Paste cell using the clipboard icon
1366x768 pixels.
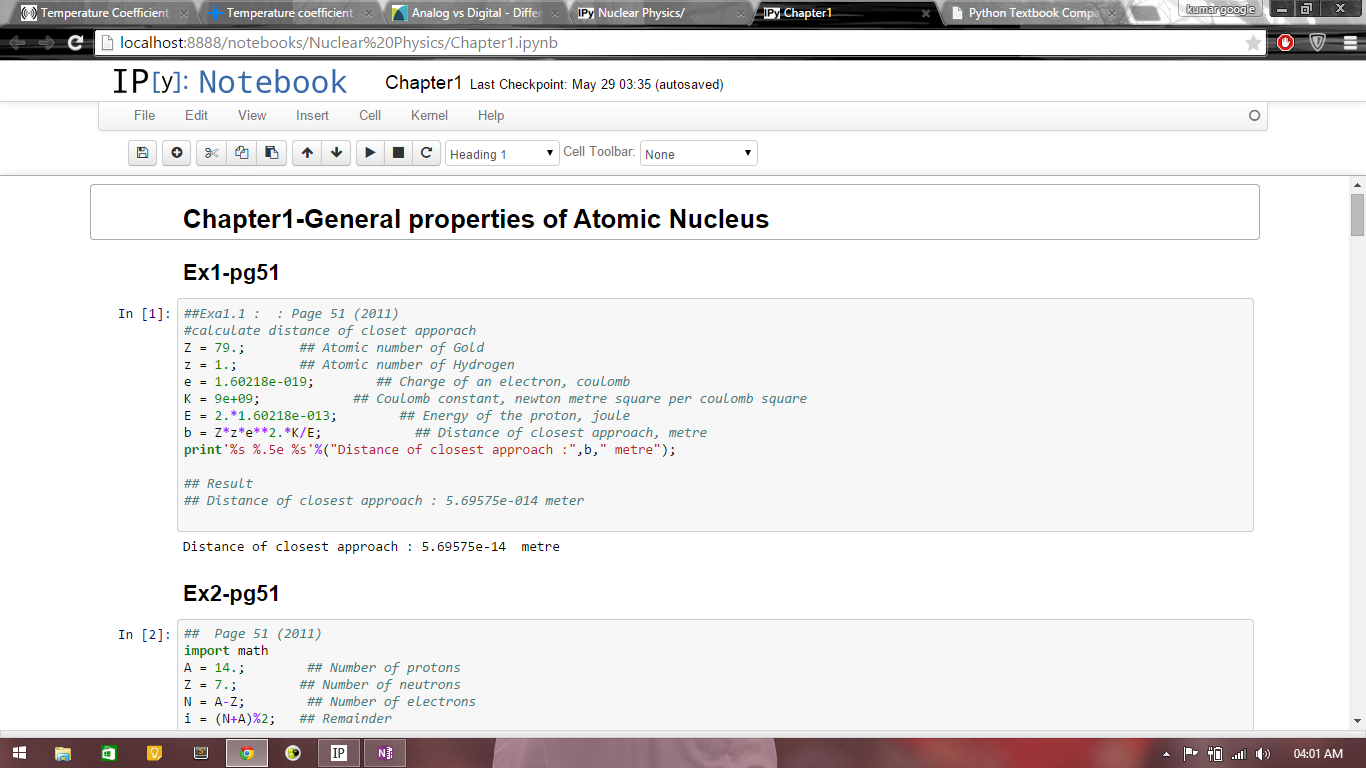(271, 153)
